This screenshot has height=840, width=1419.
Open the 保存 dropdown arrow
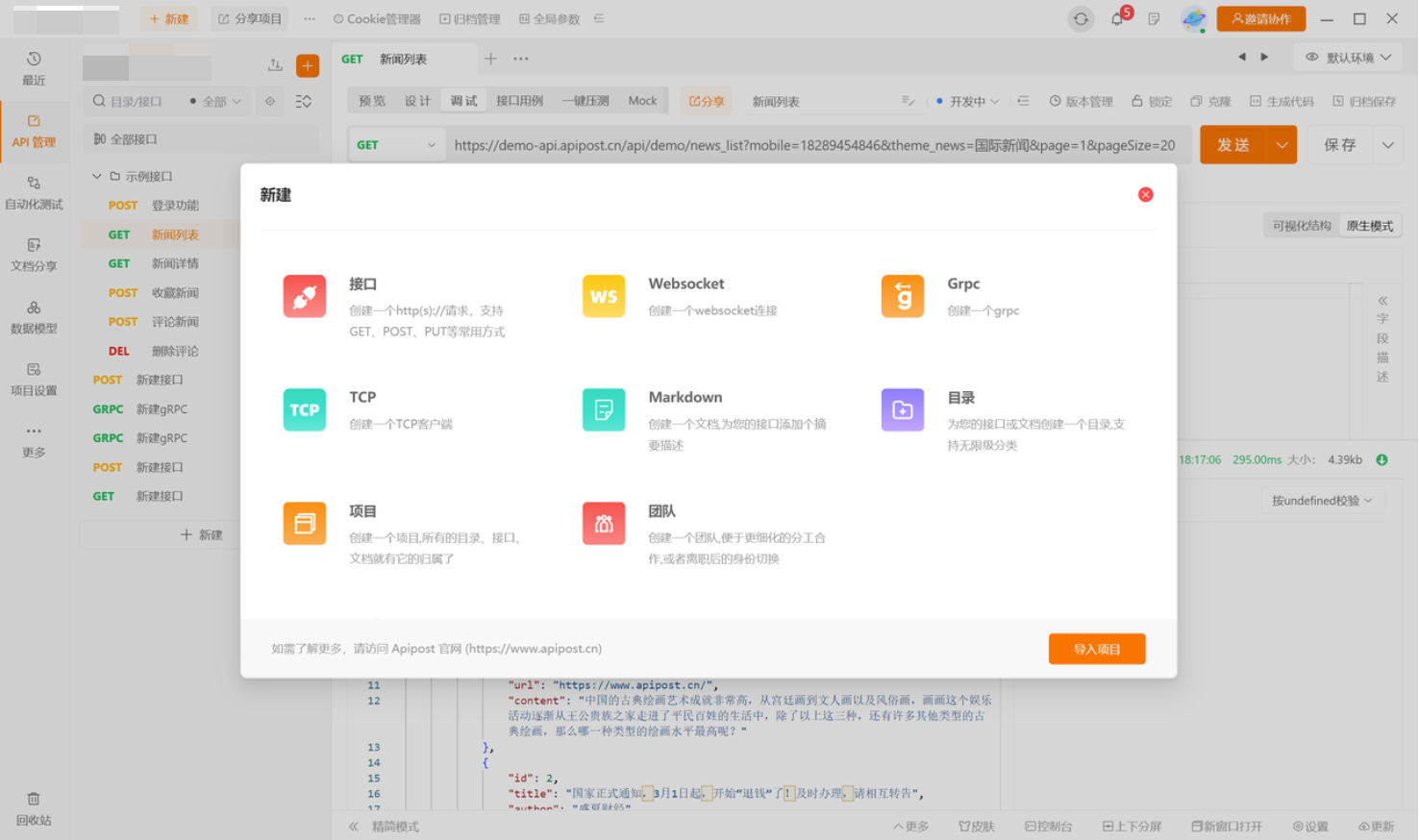click(1387, 145)
